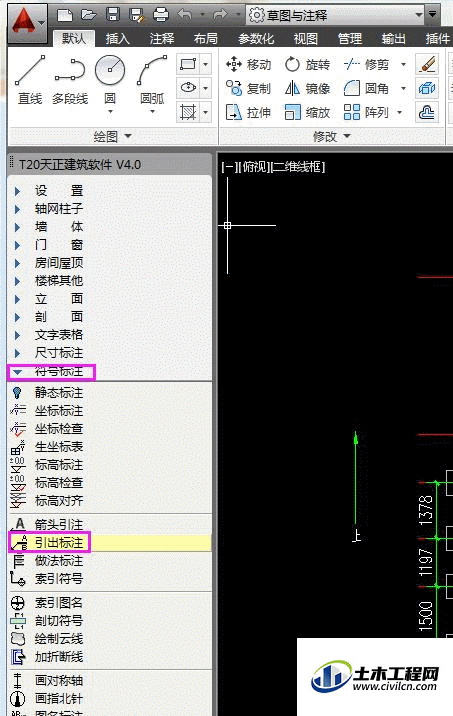
Task: Open the 圆角 fillet dropdown arrow
Action: click(x=403, y=88)
